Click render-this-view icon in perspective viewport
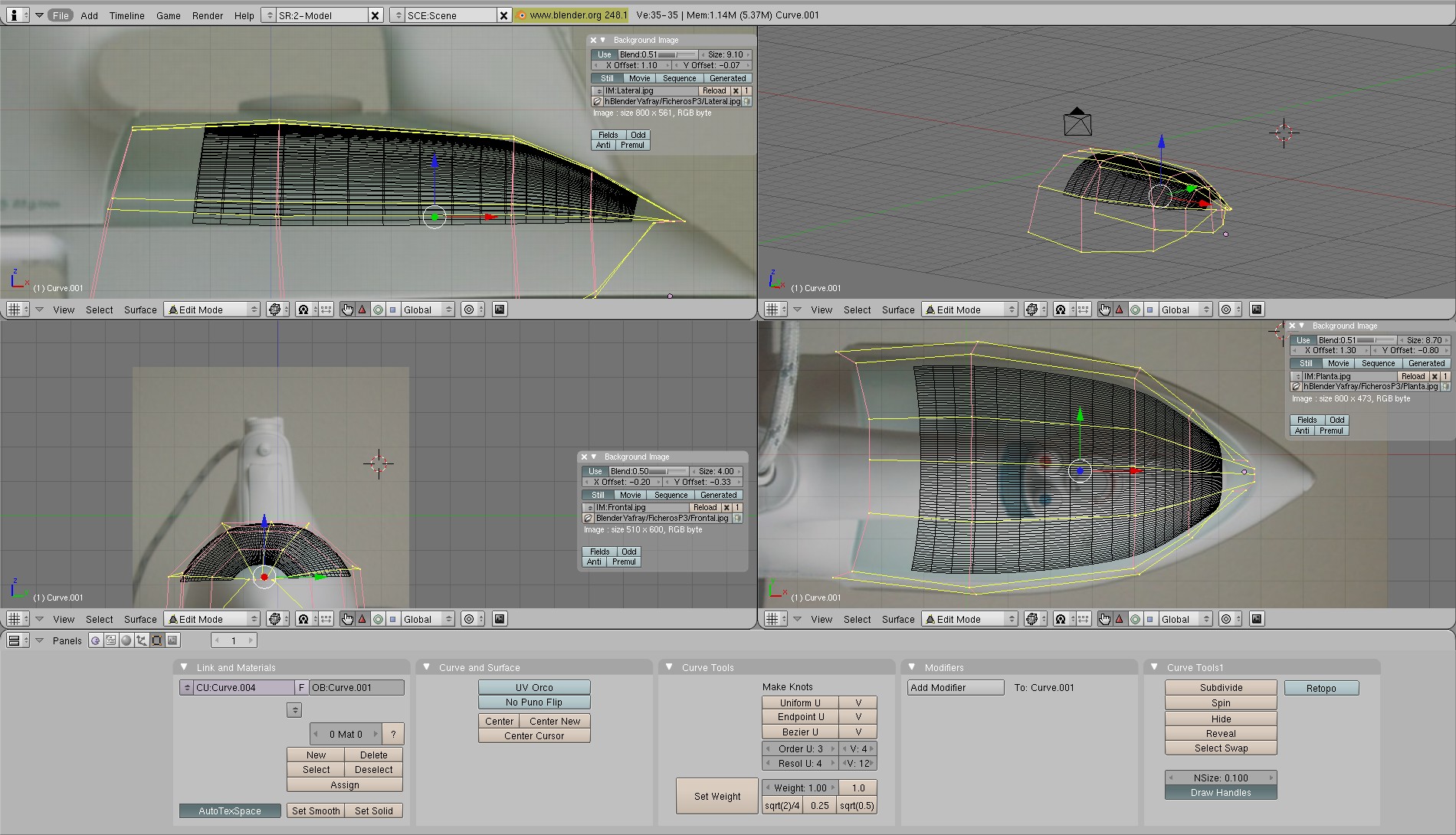Screen dimensions: 1456x835 1257,309
